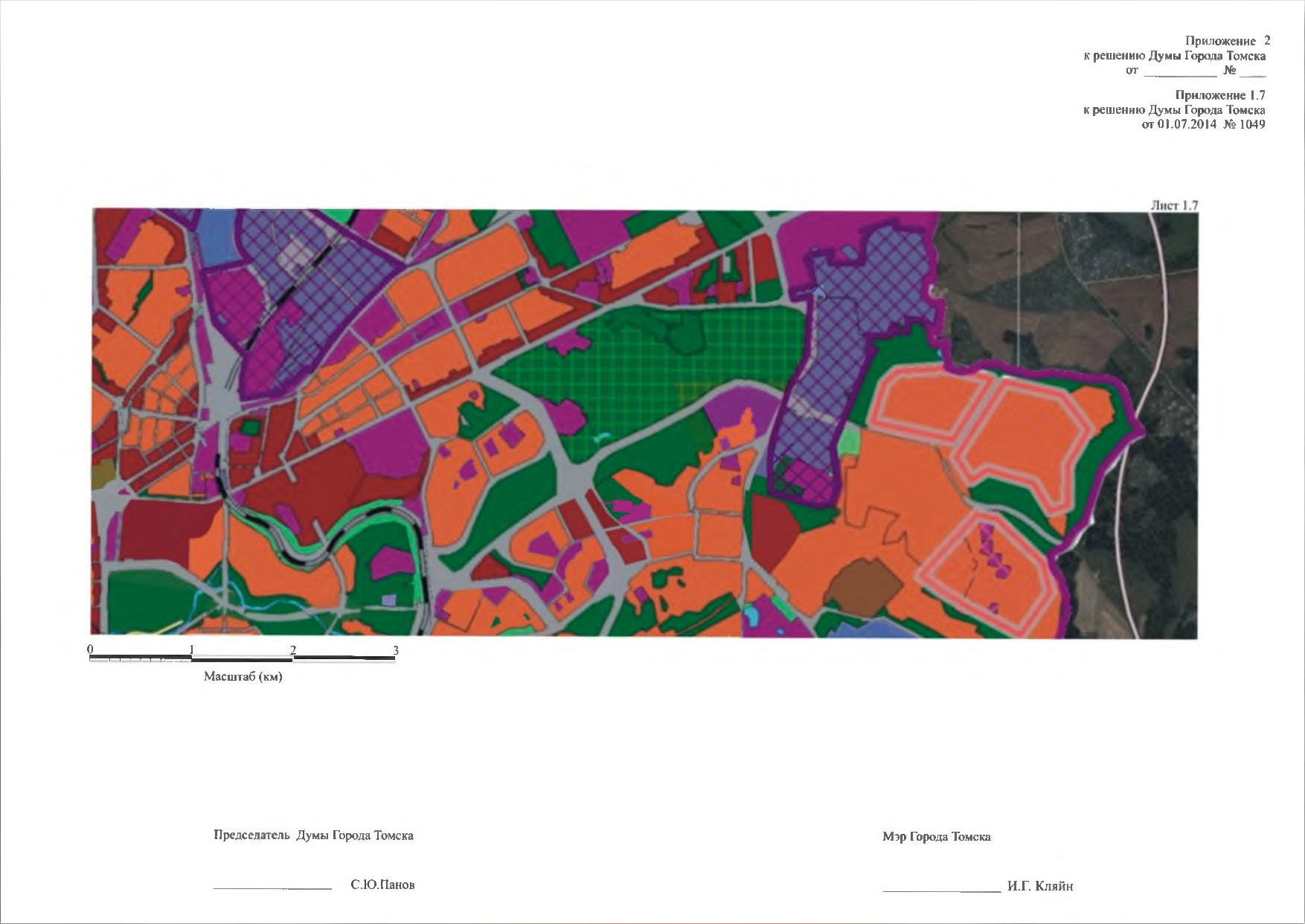Select the "Приложение 1.7" heading
This screenshot has width=1305, height=924.
[1219, 95]
